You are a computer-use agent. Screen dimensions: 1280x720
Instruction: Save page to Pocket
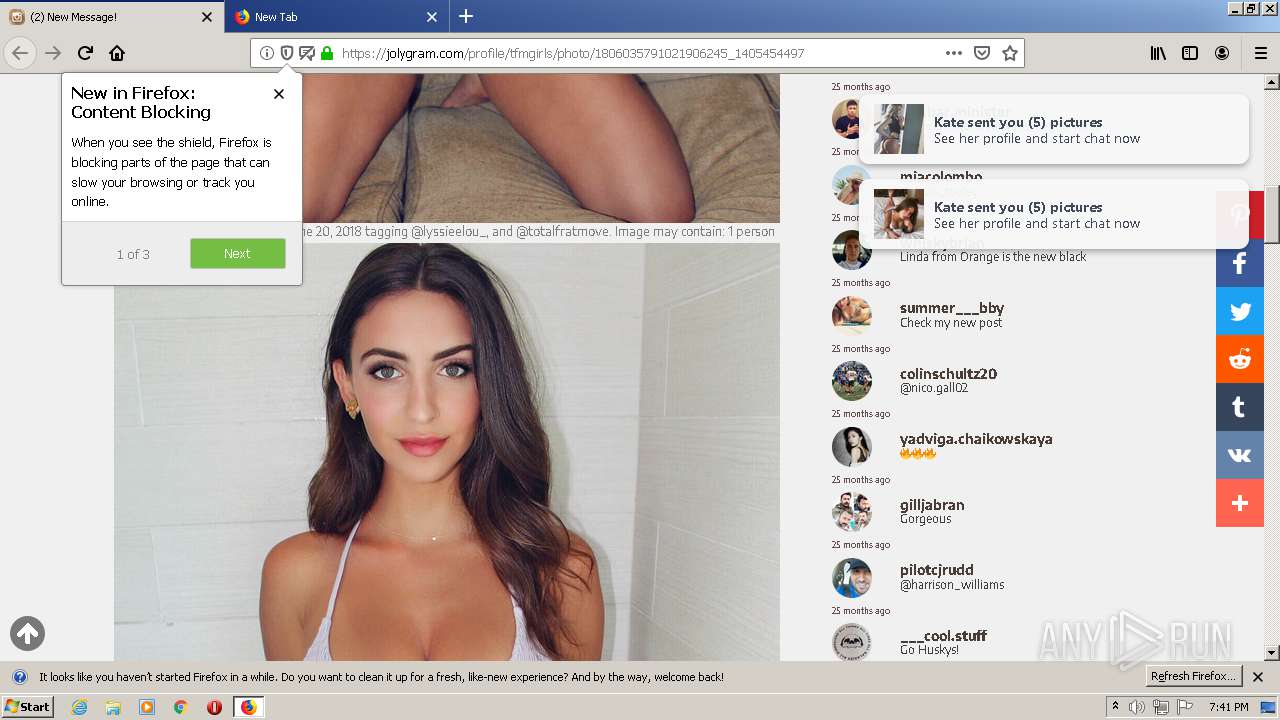(982, 53)
